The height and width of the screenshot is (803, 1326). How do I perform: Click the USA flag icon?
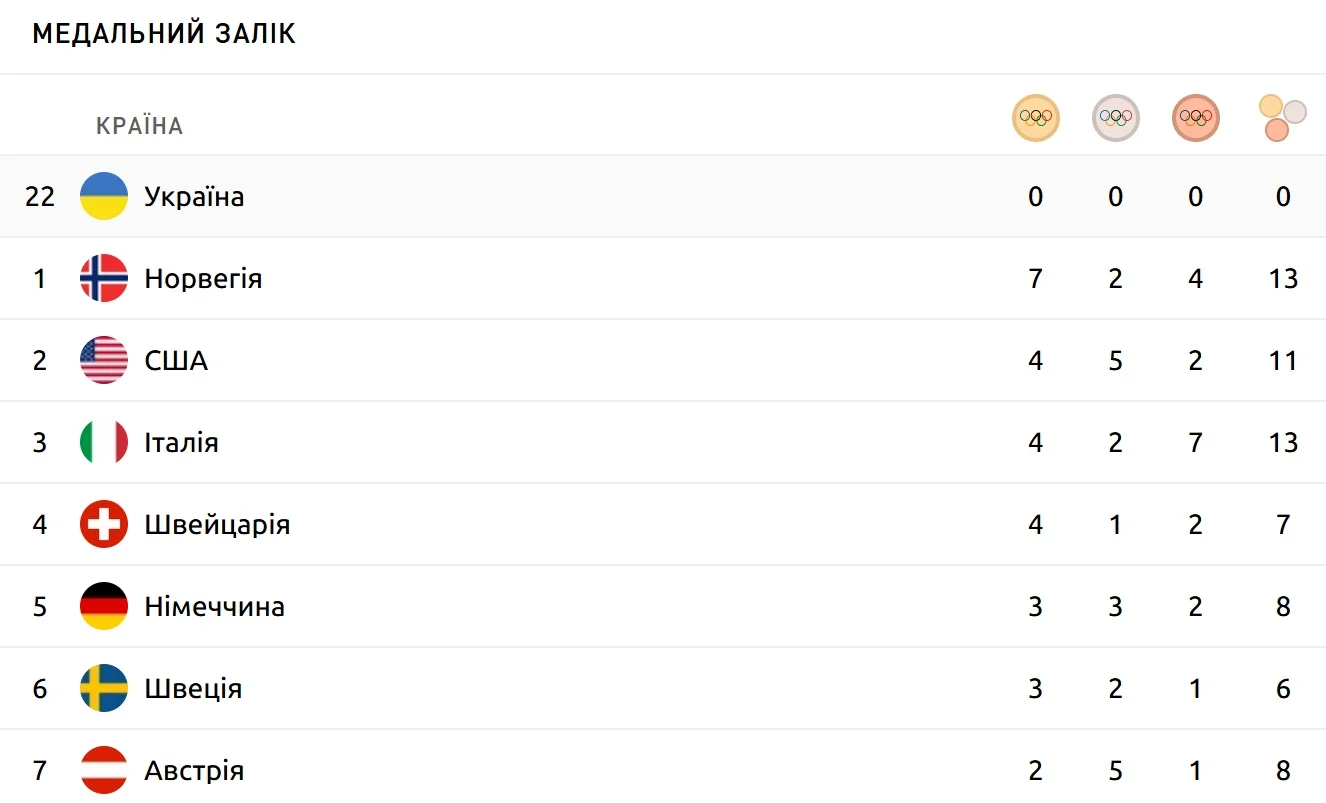(x=104, y=360)
